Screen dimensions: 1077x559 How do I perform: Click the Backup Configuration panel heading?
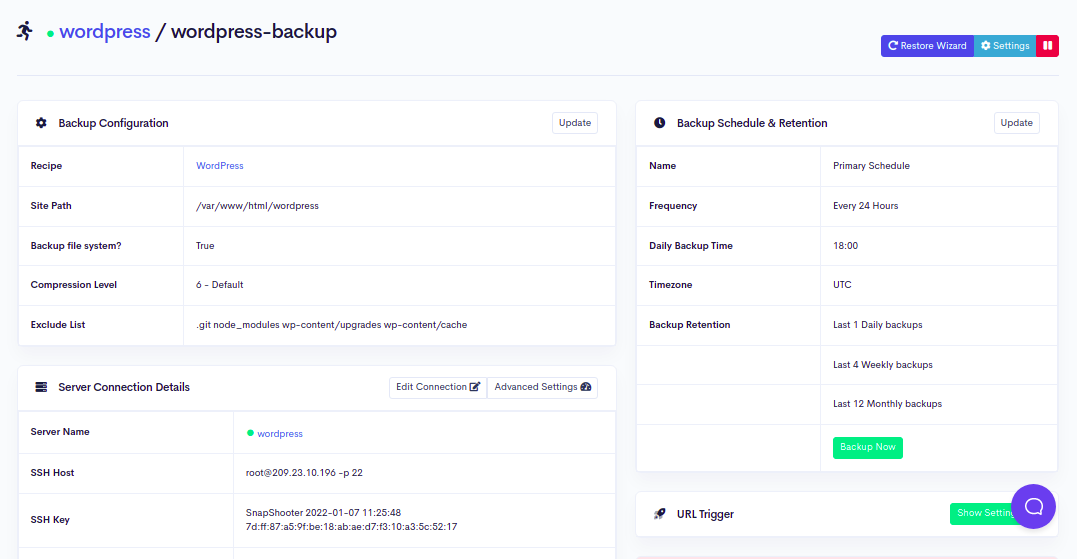pos(113,123)
